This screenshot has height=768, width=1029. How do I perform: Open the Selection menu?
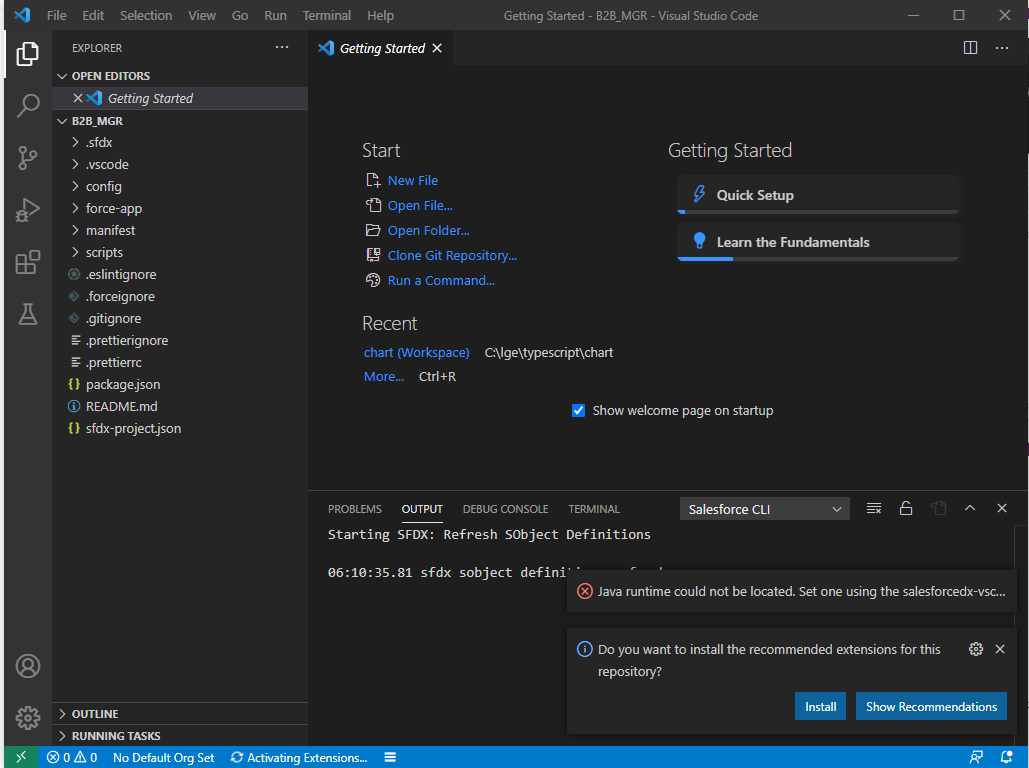(x=146, y=15)
